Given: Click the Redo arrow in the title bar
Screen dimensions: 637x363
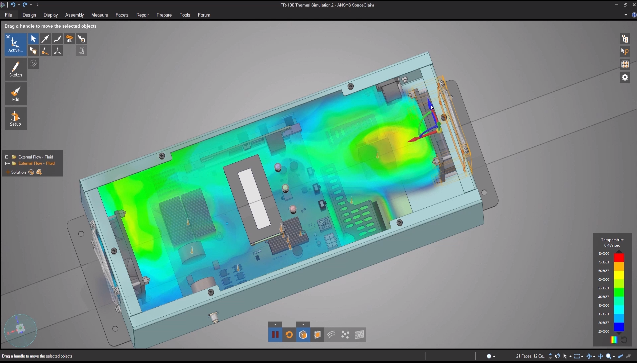Looking at the screenshot, I should point(25,4).
